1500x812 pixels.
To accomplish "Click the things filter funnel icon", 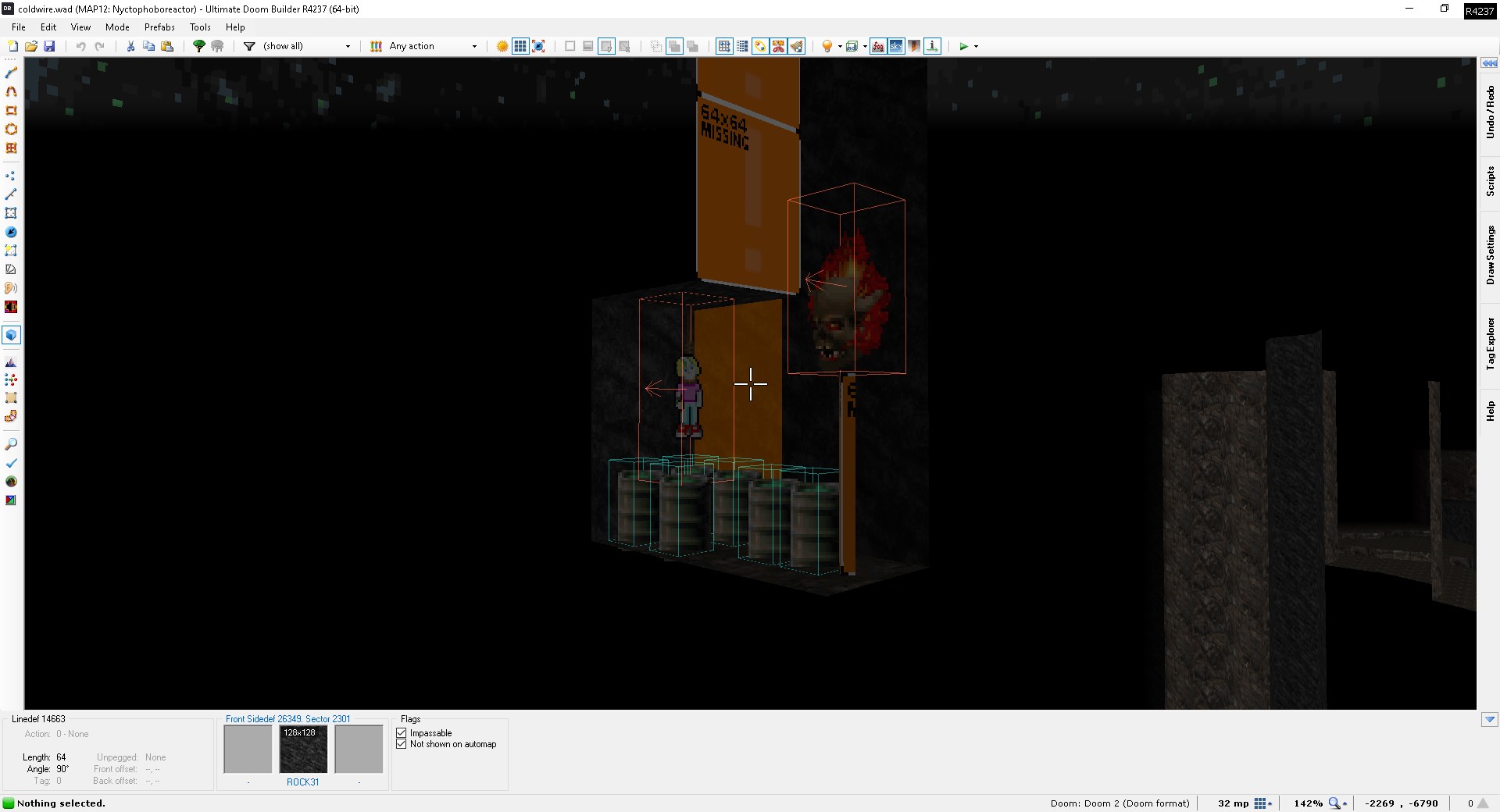I will point(249,46).
